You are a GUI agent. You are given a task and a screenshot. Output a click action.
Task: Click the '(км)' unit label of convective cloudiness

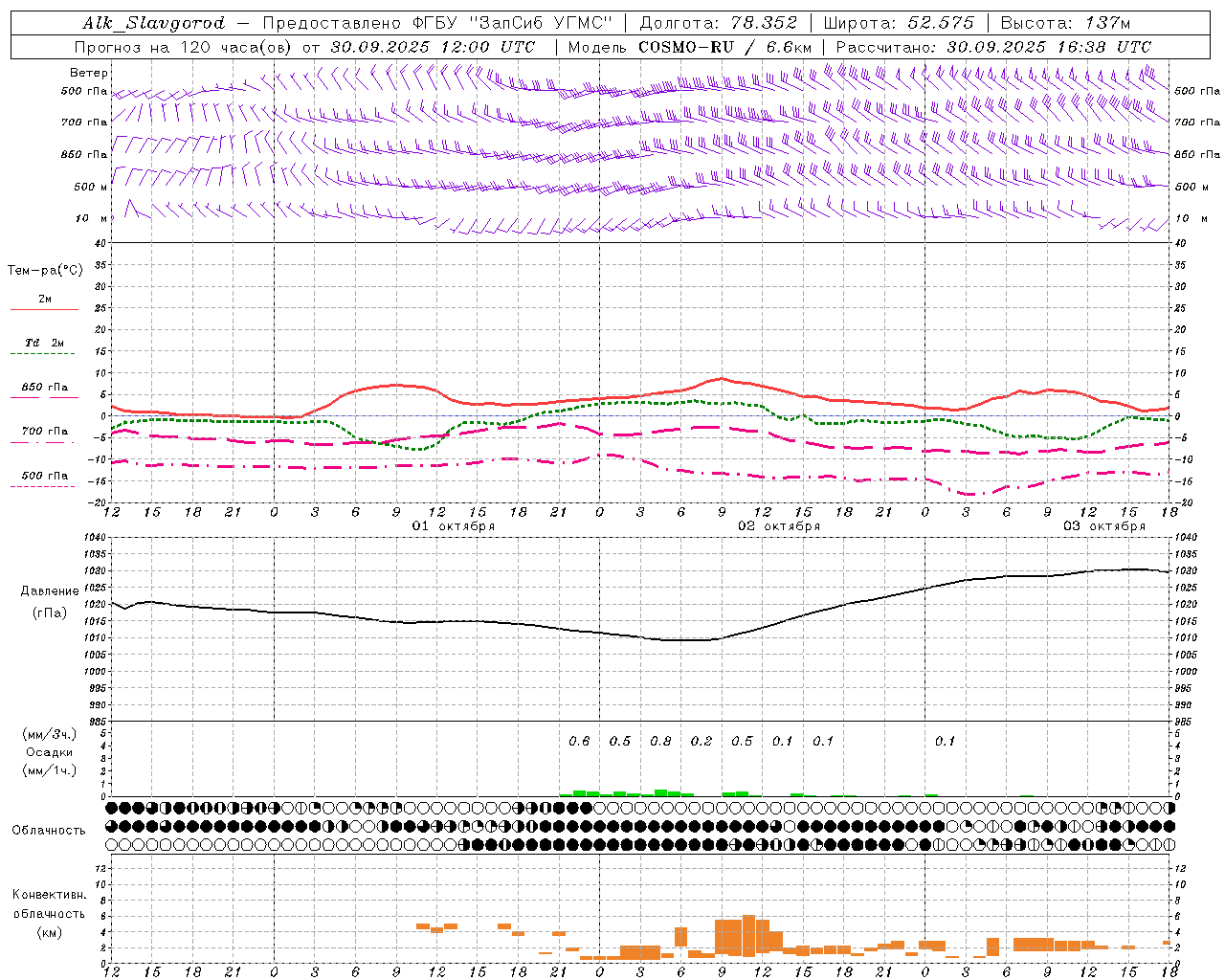[x=49, y=932]
